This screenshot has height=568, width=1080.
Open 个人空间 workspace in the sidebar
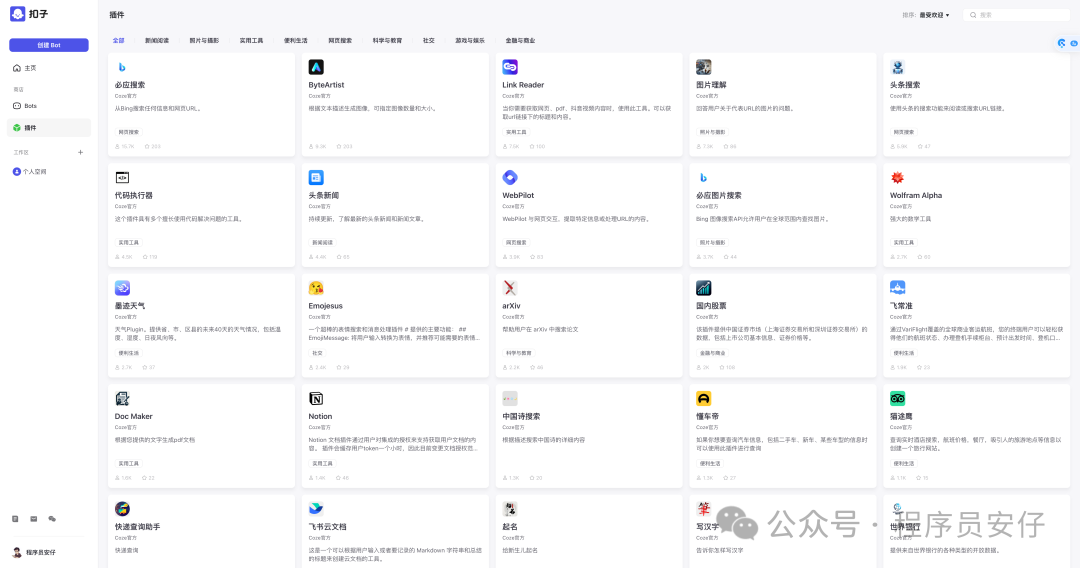pos(34,172)
